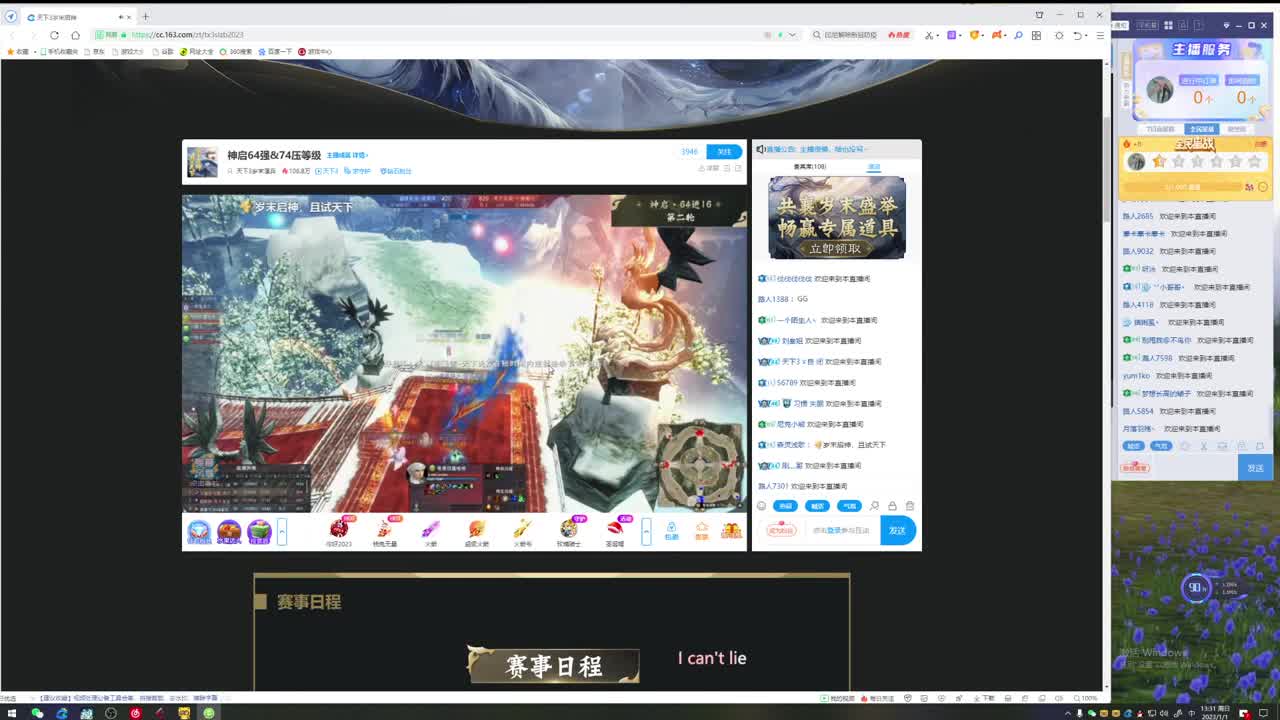Screen dimensions: 1280x720
Task: Toggle the announcement speaker icon
Action: (x=761, y=149)
